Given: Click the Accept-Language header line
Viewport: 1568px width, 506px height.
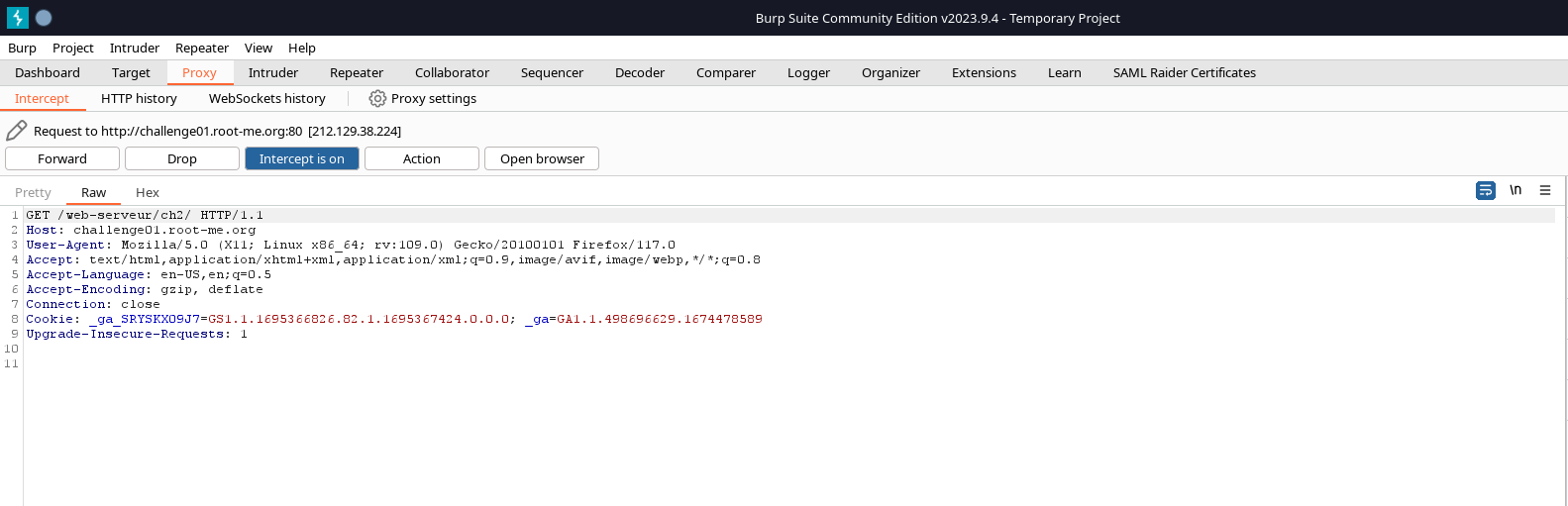Looking at the screenshot, I should (x=149, y=274).
